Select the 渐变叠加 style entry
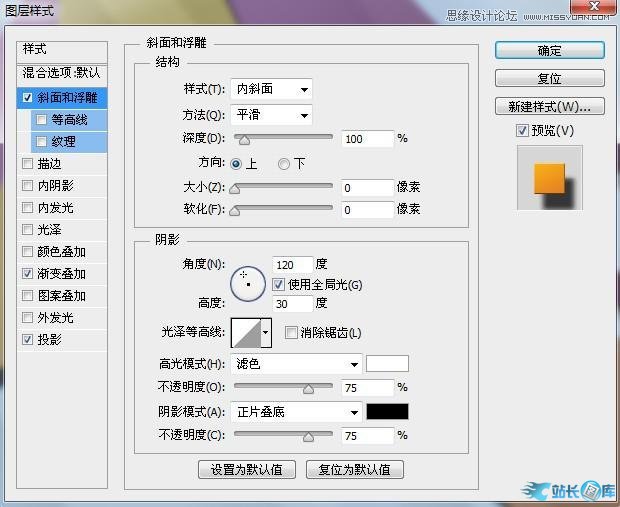 pyautogui.click(x=62, y=274)
